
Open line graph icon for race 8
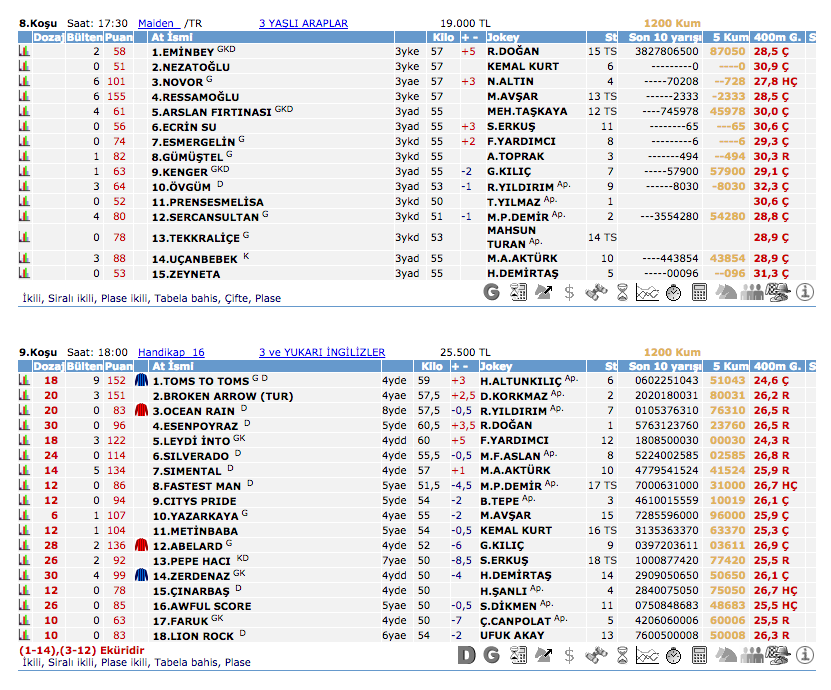647,292
